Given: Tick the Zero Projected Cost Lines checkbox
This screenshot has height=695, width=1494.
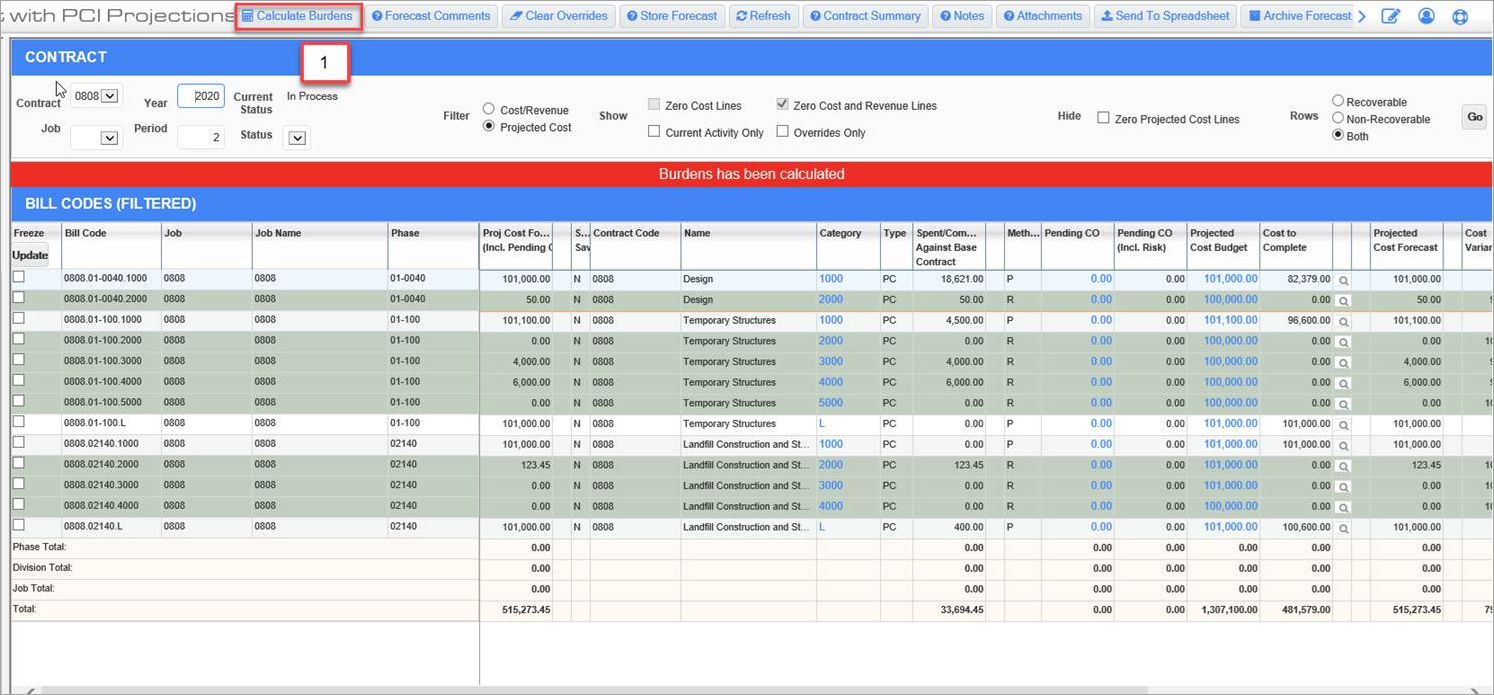Looking at the screenshot, I should coord(1103,118).
